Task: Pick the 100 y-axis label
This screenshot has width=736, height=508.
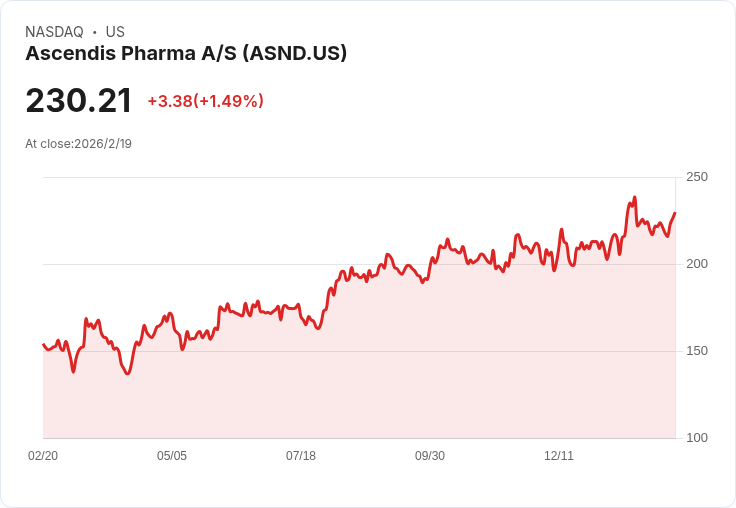Action: pos(697,438)
